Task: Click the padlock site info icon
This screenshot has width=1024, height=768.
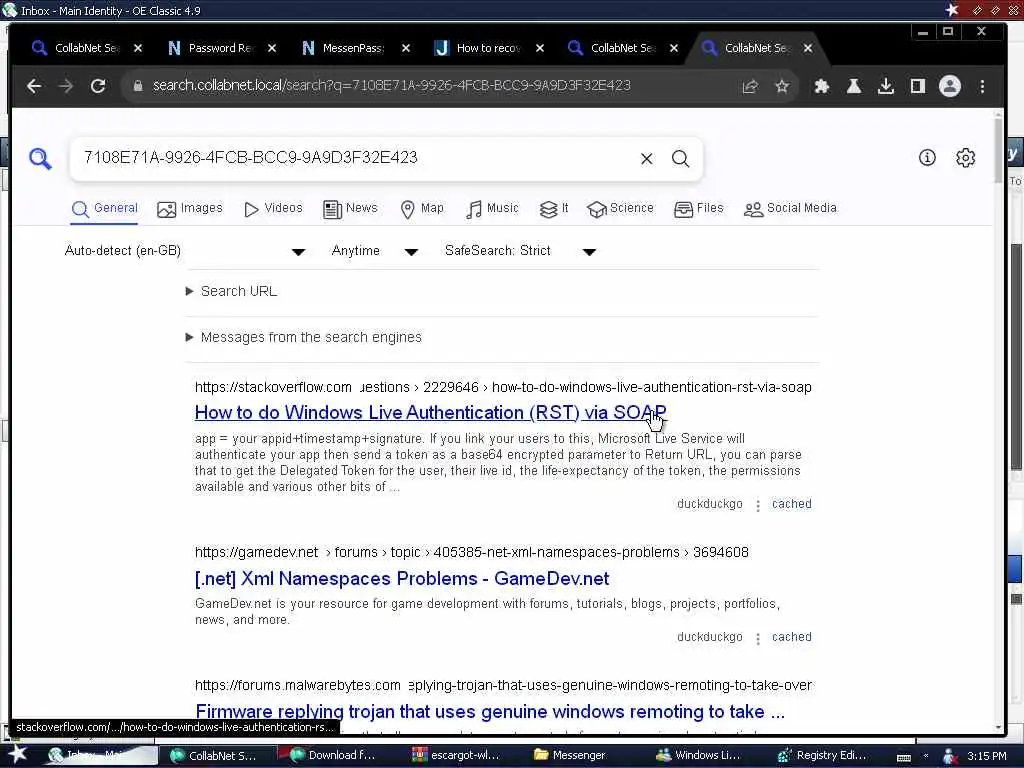Action: pyautogui.click(x=138, y=86)
